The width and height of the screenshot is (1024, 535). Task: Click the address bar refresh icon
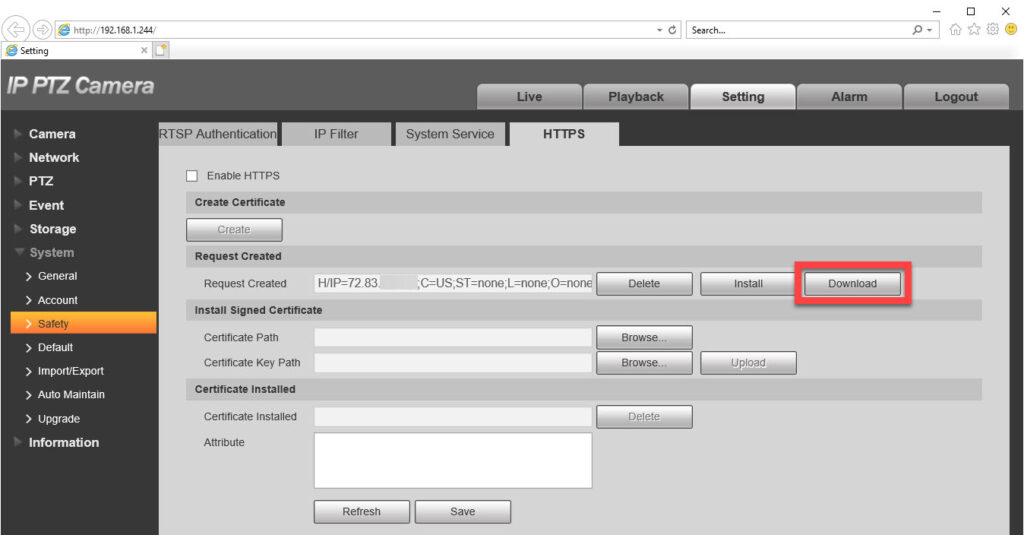(x=672, y=30)
